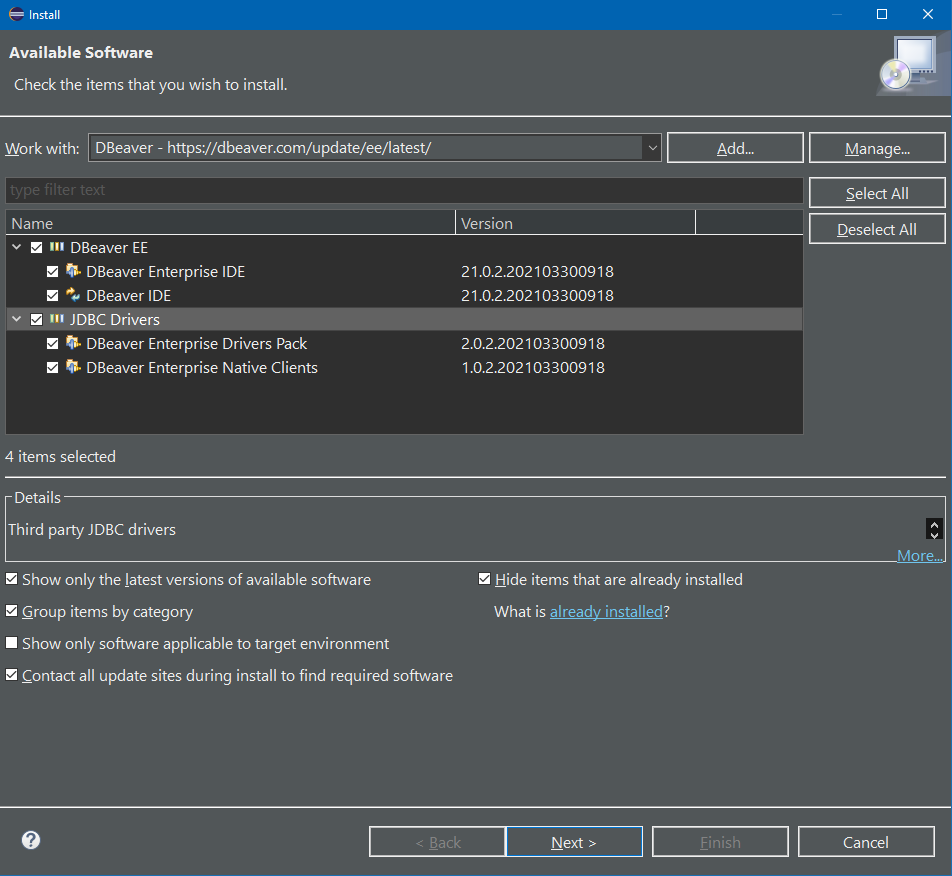Uncheck DBeaver Enterprise Native Clients checkbox
Image resolution: width=952 pixels, height=876 pixels.
pyautogui.click(x=53, y=368)
